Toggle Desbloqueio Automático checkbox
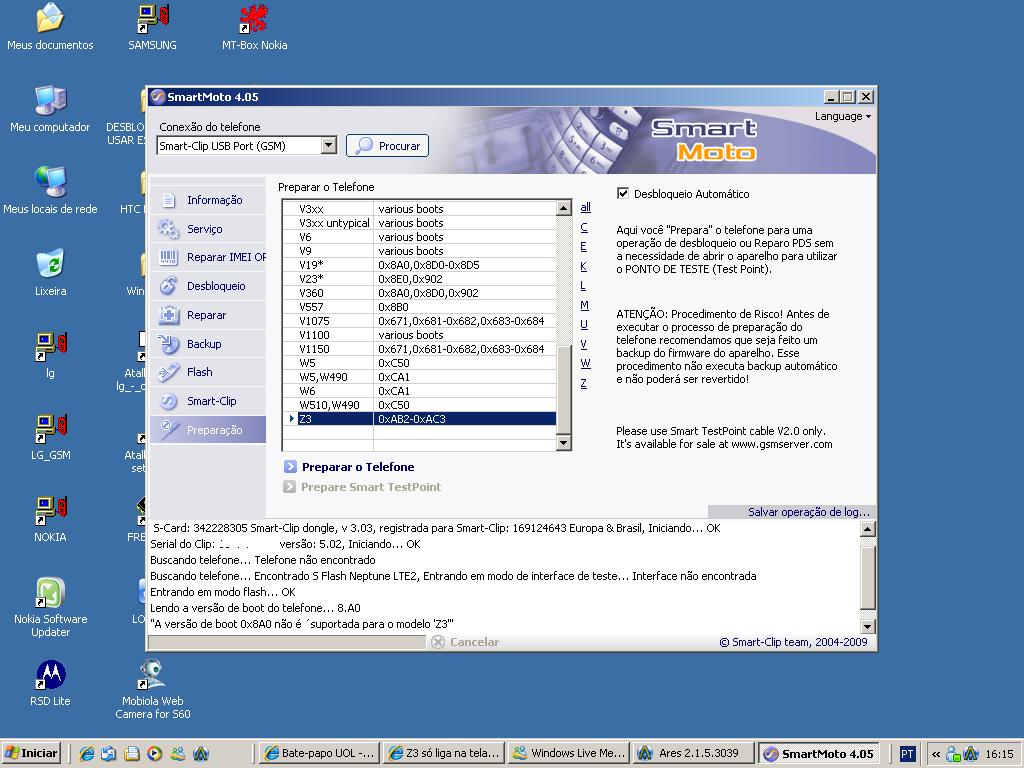 623,193
